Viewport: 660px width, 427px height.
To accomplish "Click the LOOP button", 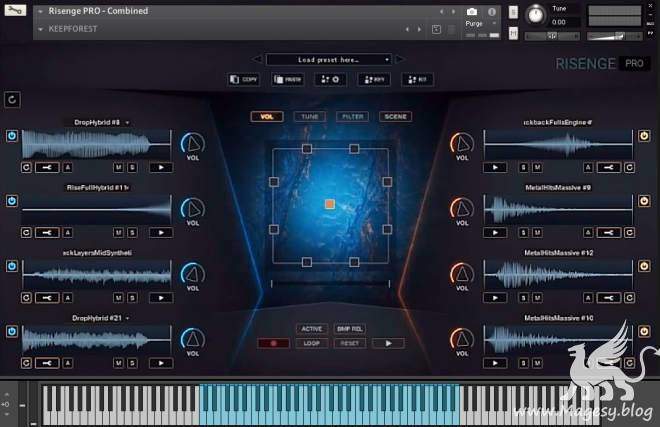I will (x=311, y=343).
